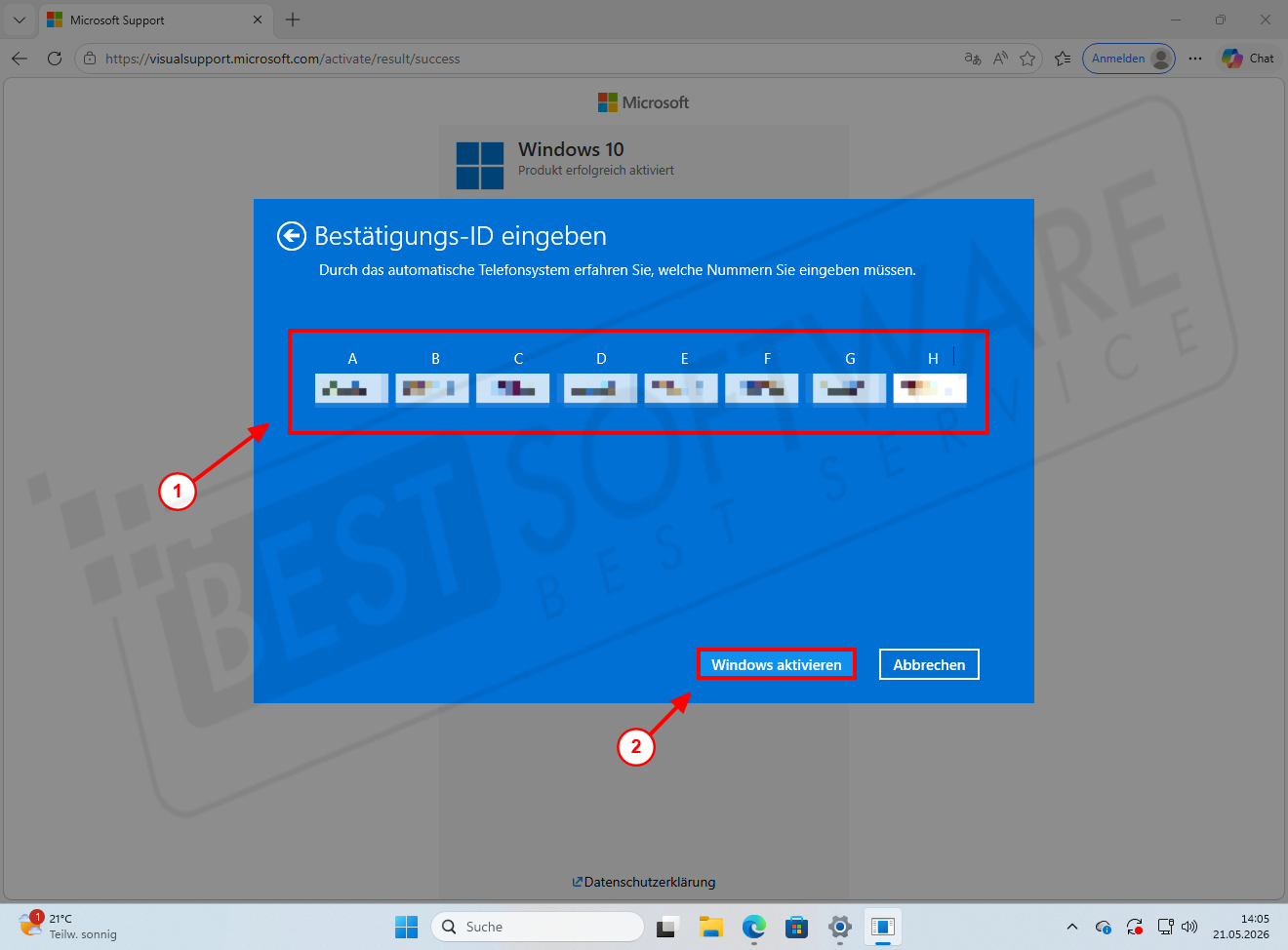The height and width of the screenshot is (950, 1288).
Task: Open the translate page icon
Action: (973, 59)
